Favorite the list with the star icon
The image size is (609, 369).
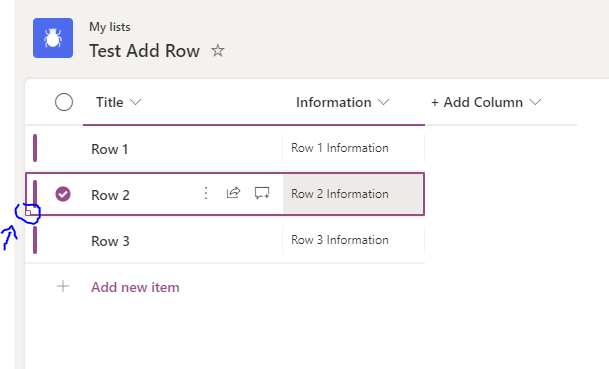click(218, 50)
